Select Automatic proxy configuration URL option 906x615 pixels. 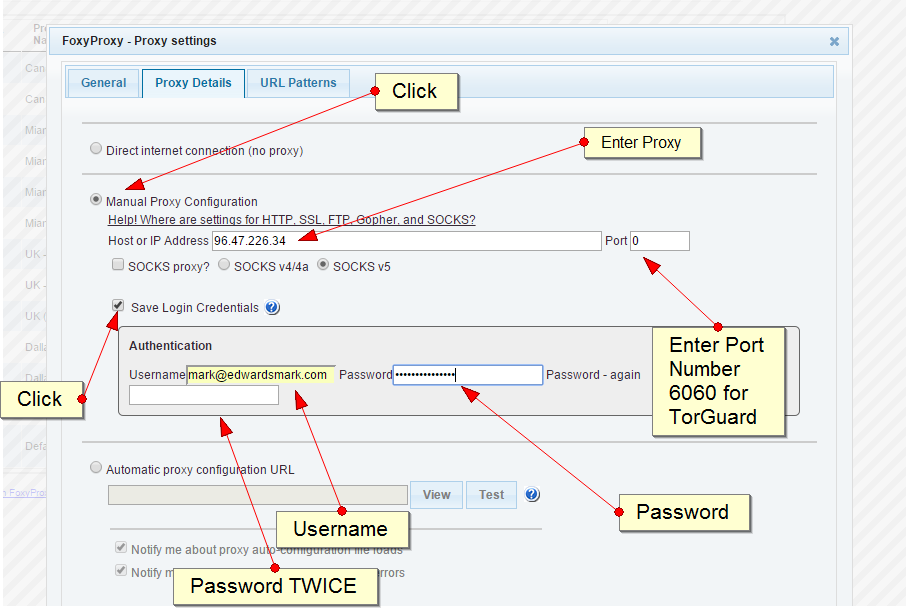point(96,468)
